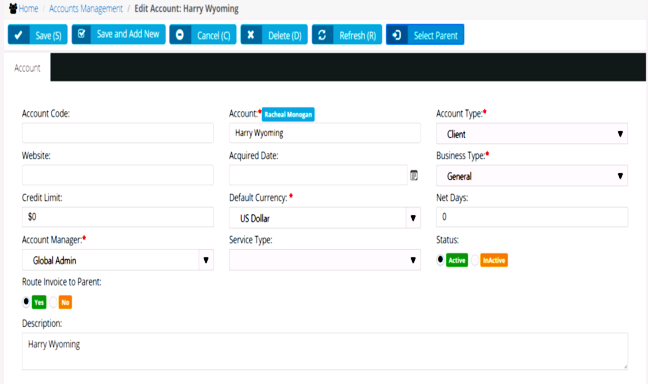Switch to the Account tab
This screenshot has height=384, width=648.
27,68
